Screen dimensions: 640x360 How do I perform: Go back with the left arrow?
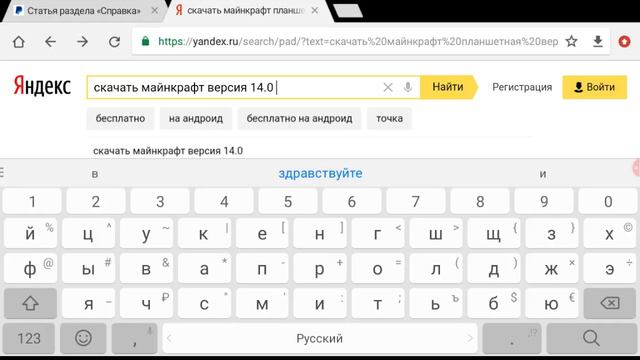pos(50,42)
